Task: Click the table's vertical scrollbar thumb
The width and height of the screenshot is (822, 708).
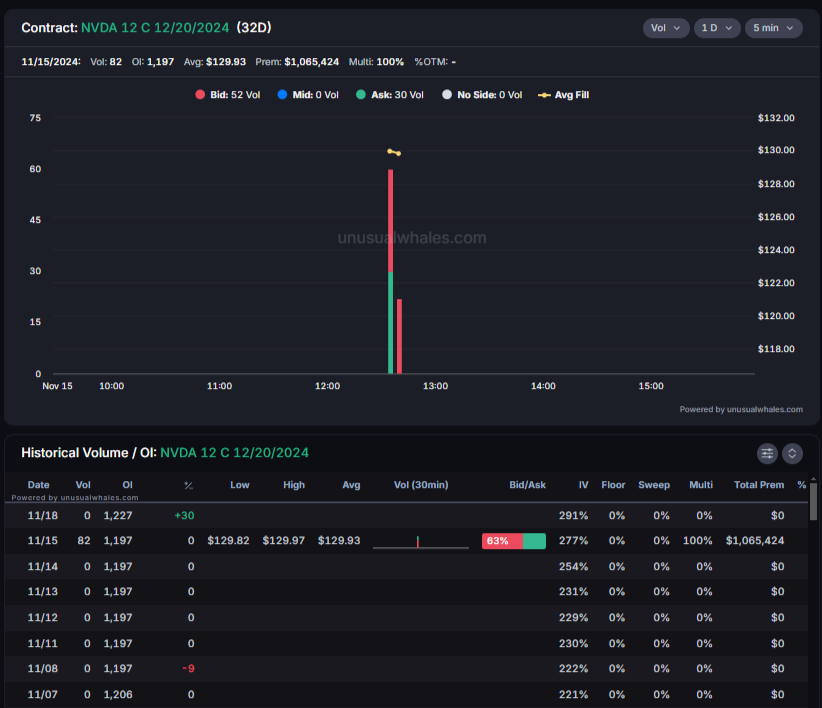Action: pyautogui.click(x=813, y=501)
